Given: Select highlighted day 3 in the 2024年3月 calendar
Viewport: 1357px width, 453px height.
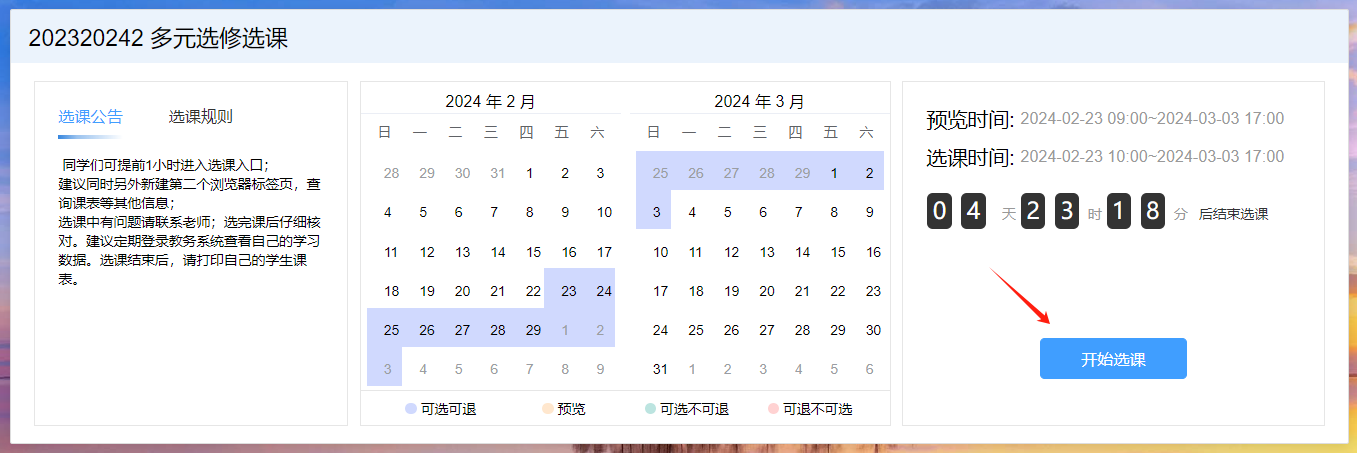Looking at the screenshot, I should click(653, 212).
